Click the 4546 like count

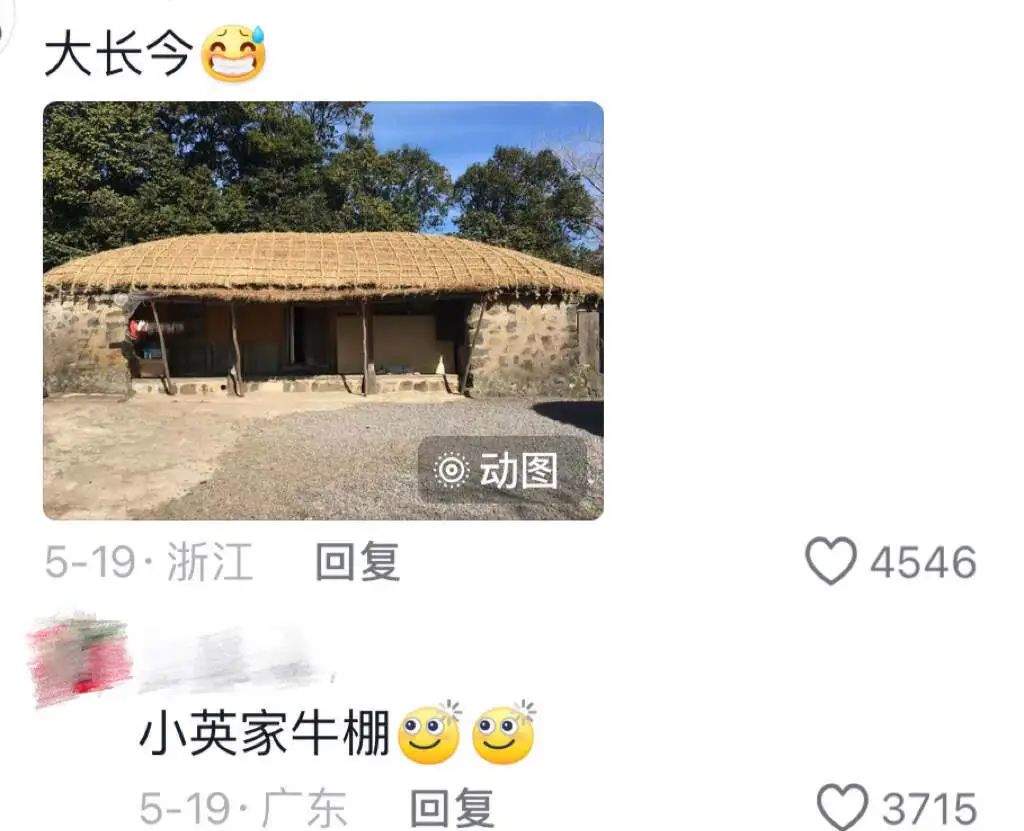[923, 562]
